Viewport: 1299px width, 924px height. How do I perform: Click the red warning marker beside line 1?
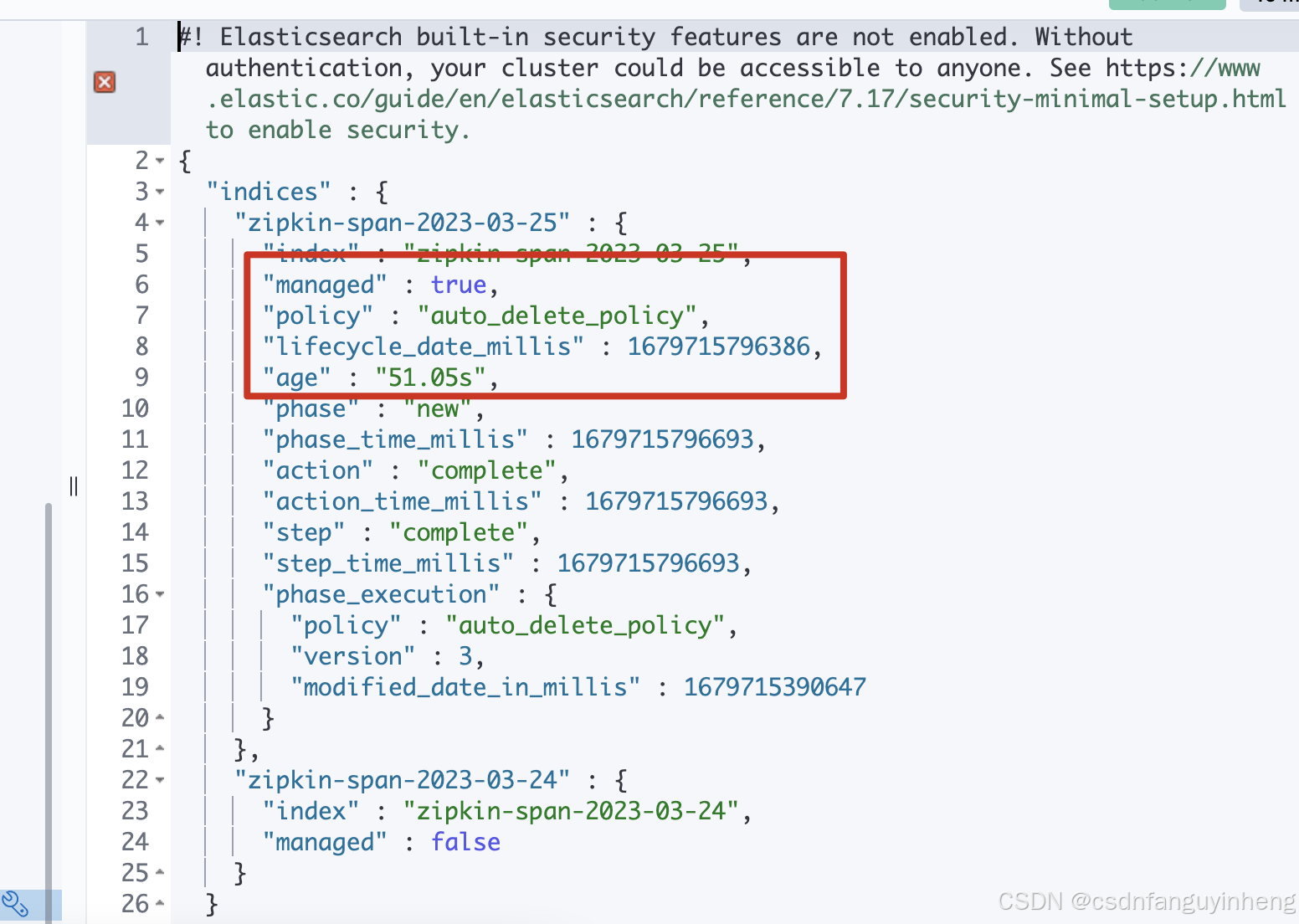[x=105, y=82]
